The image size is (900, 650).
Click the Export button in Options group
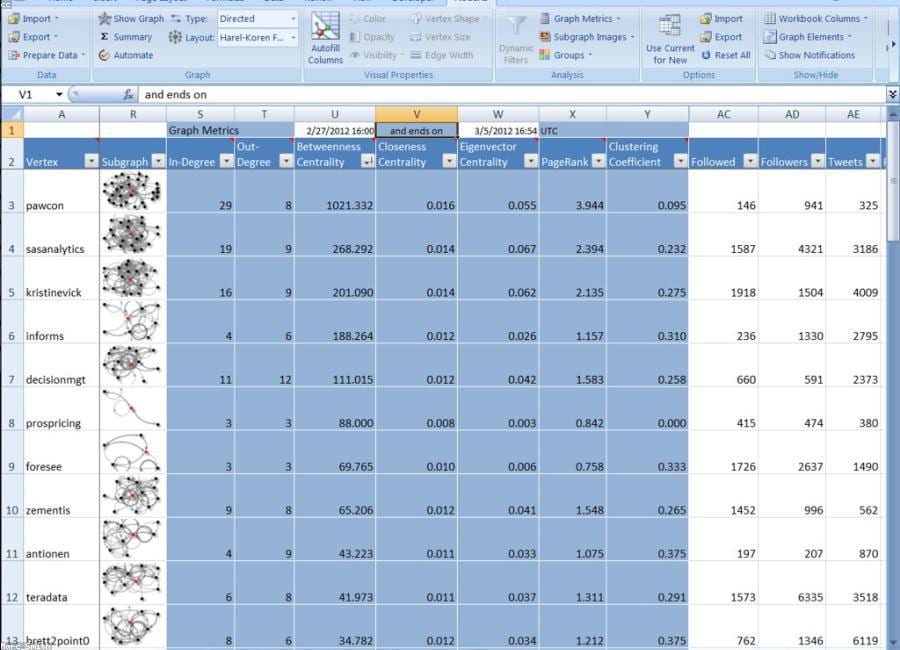click(x=721, y=37)
